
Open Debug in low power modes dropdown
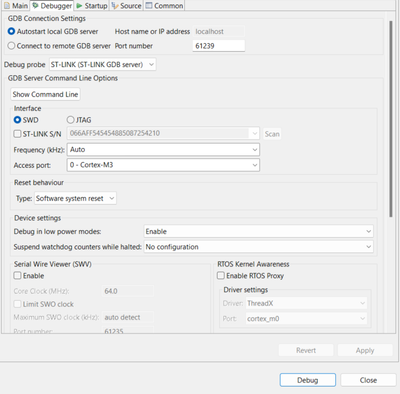tap(258, 231)
